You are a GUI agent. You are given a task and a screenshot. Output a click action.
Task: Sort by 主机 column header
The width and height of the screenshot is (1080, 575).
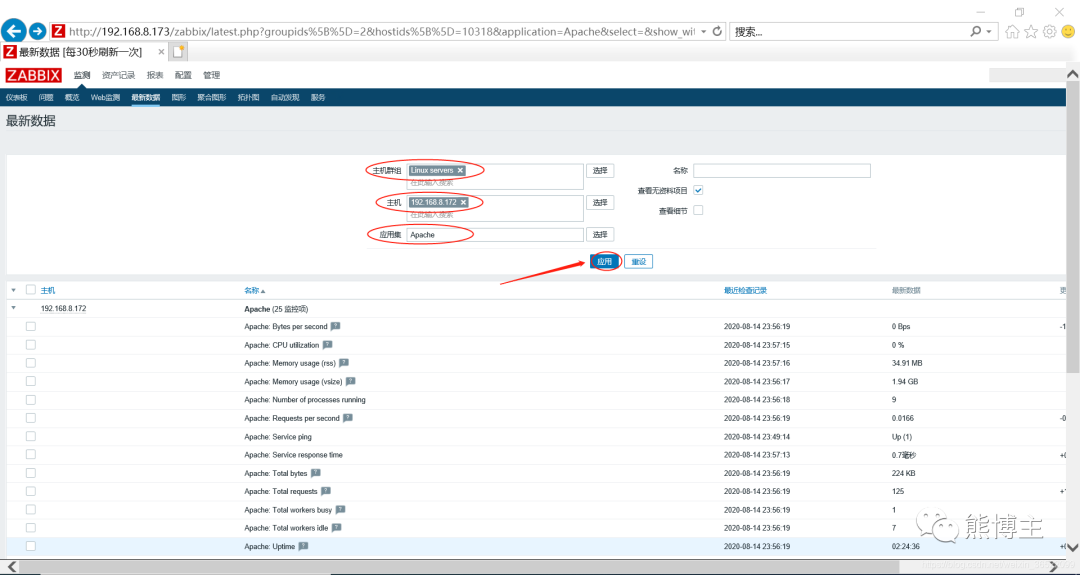coord(48,291)
